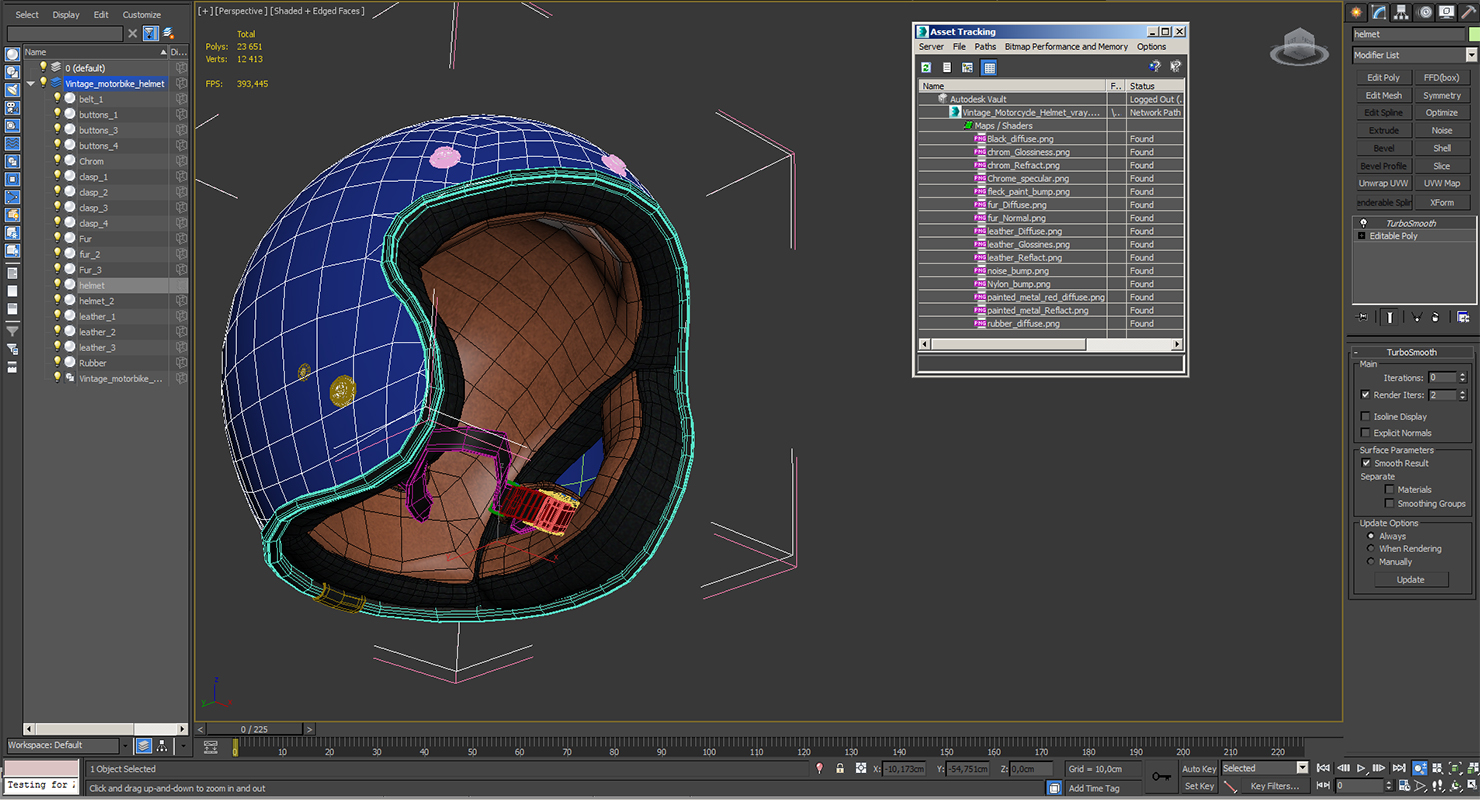Click make unique modifier icon

coord(1417,317)
